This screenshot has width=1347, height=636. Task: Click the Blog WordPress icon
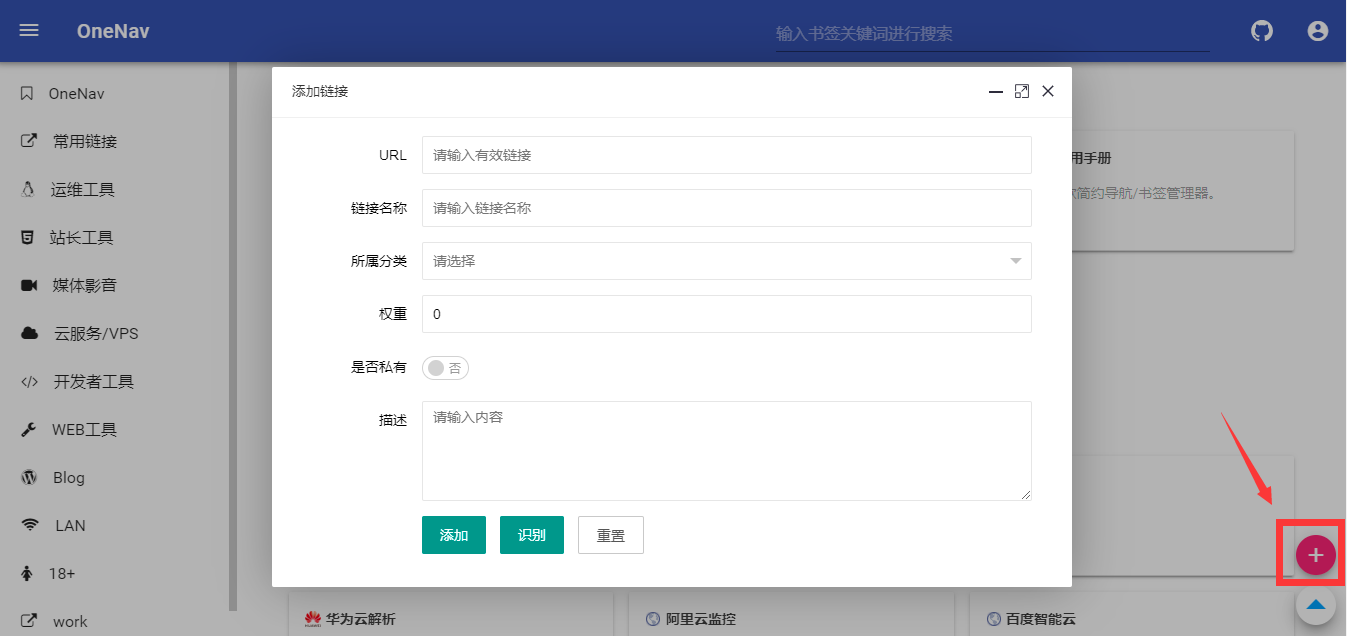[x=28, y=477]
